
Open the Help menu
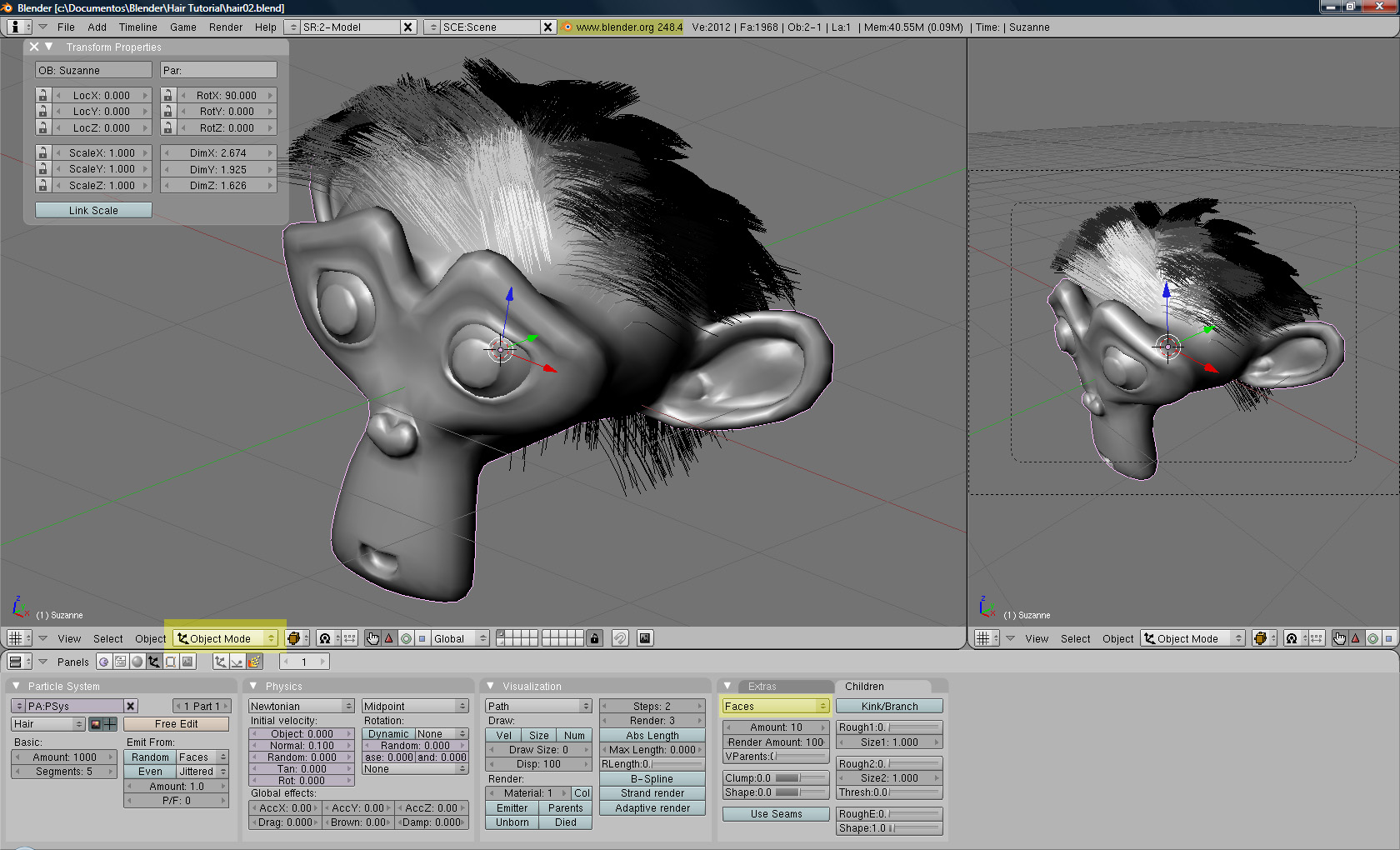(x=265, y=27)
